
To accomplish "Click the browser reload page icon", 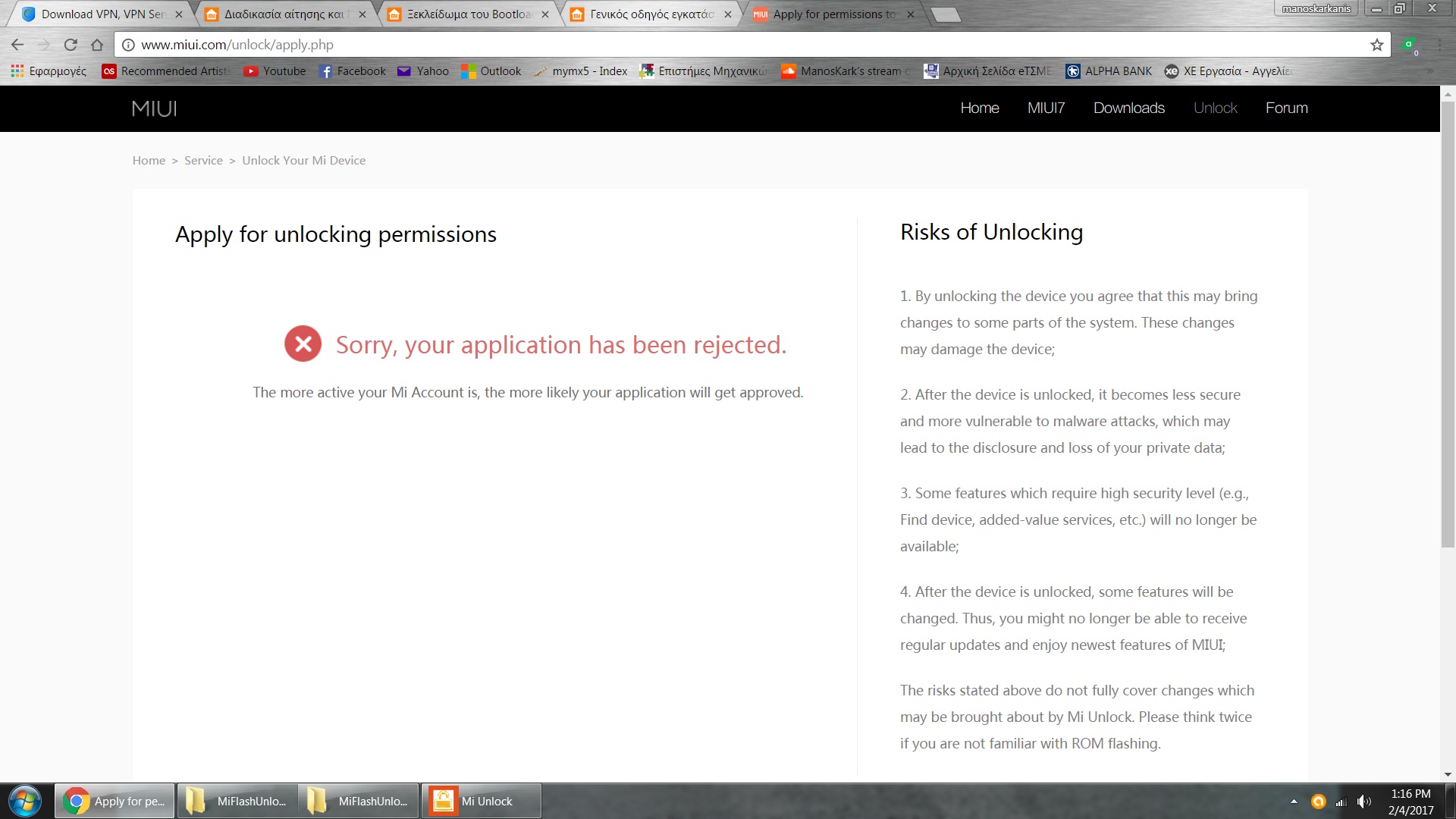I will coord(71,45).
